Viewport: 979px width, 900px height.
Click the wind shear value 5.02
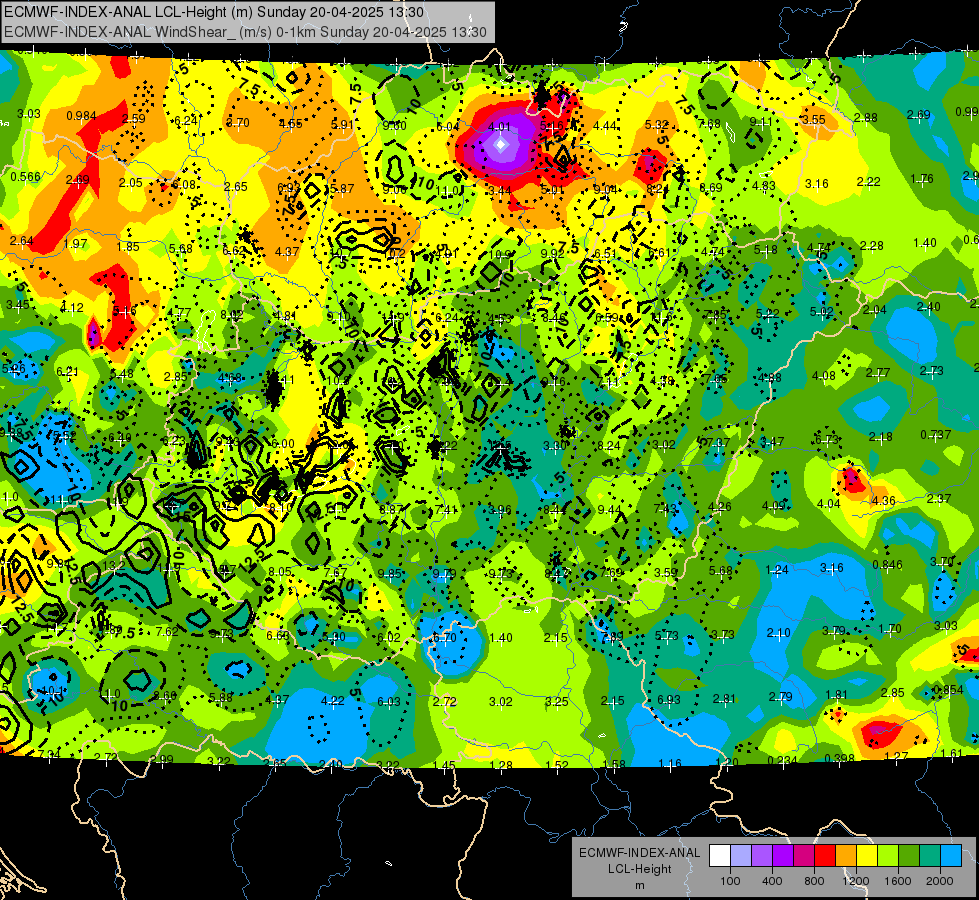point(821,311)
